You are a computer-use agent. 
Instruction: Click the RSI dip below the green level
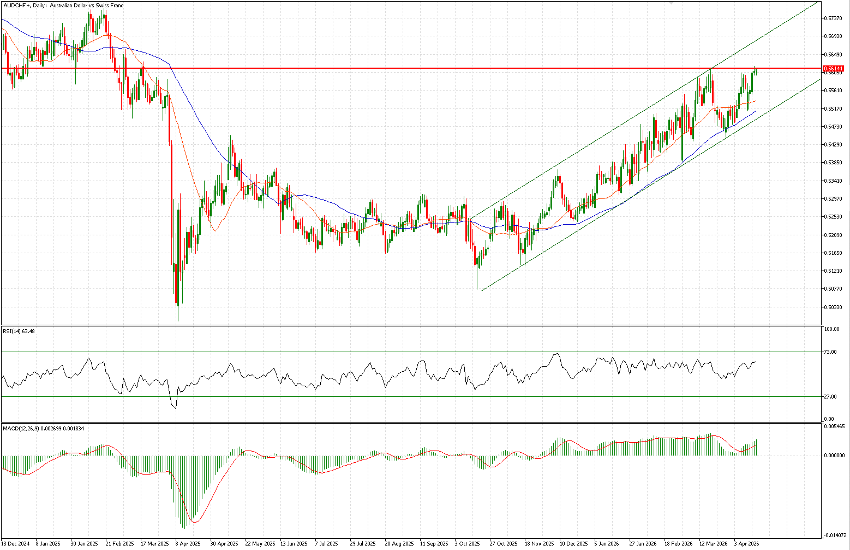[x=174, y=404]
